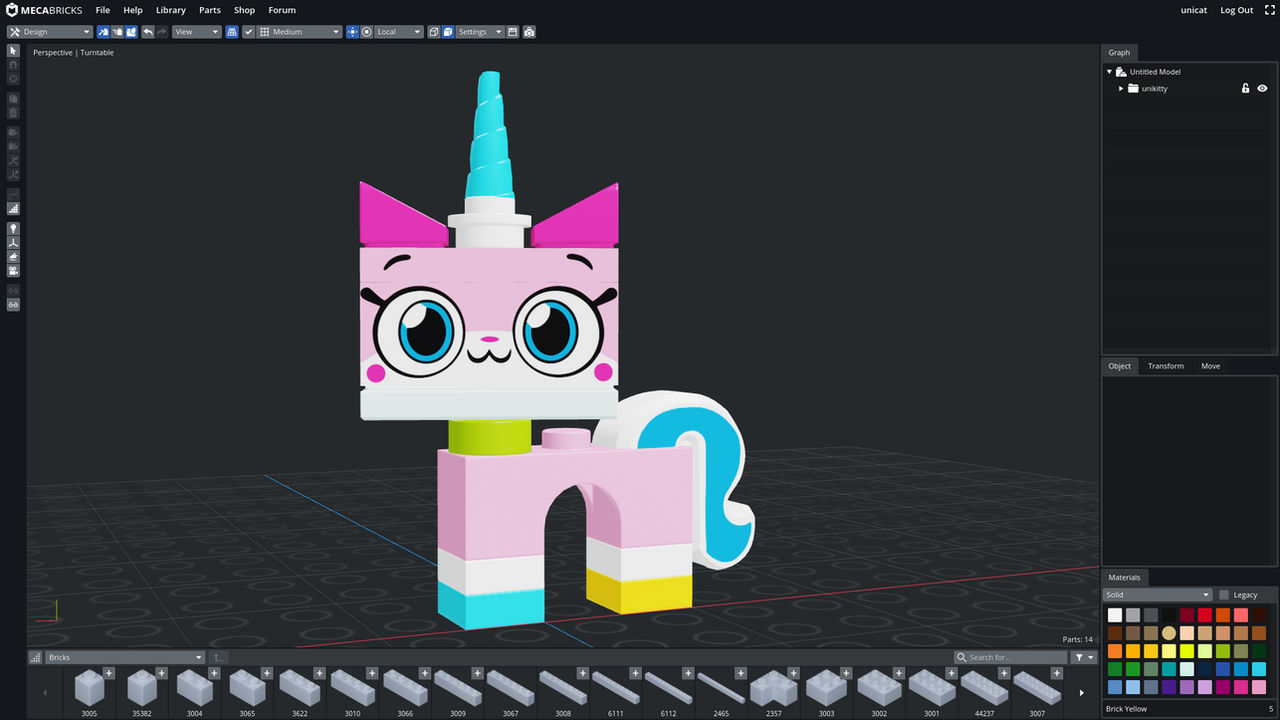
Task: Click the parts search field at the bottom
Action: pos(1010,657)
